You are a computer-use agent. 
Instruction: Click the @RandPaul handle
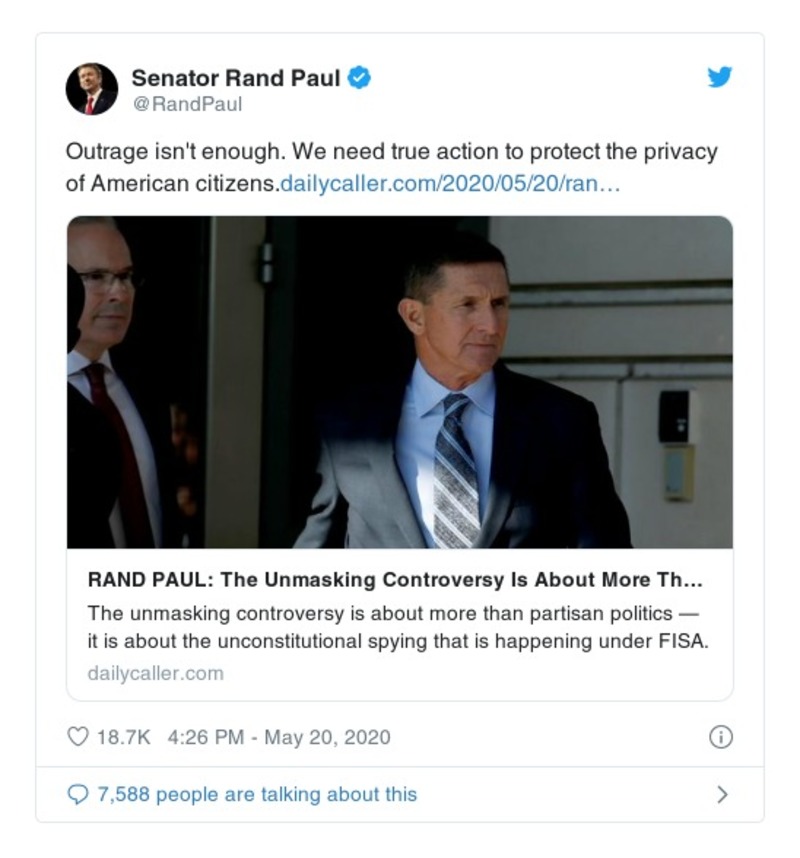[187, 104]
